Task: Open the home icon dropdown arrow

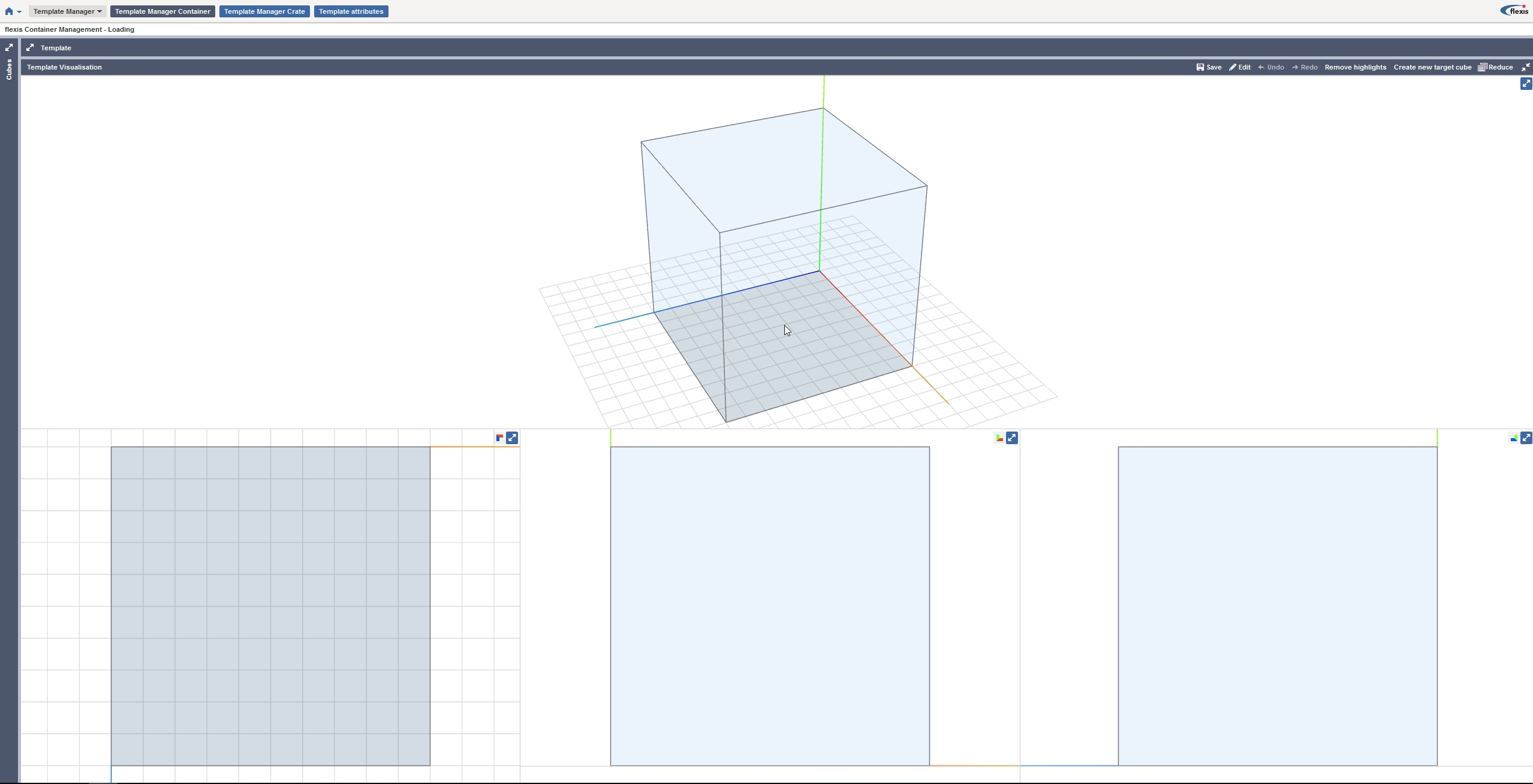Action: point(19,12)
